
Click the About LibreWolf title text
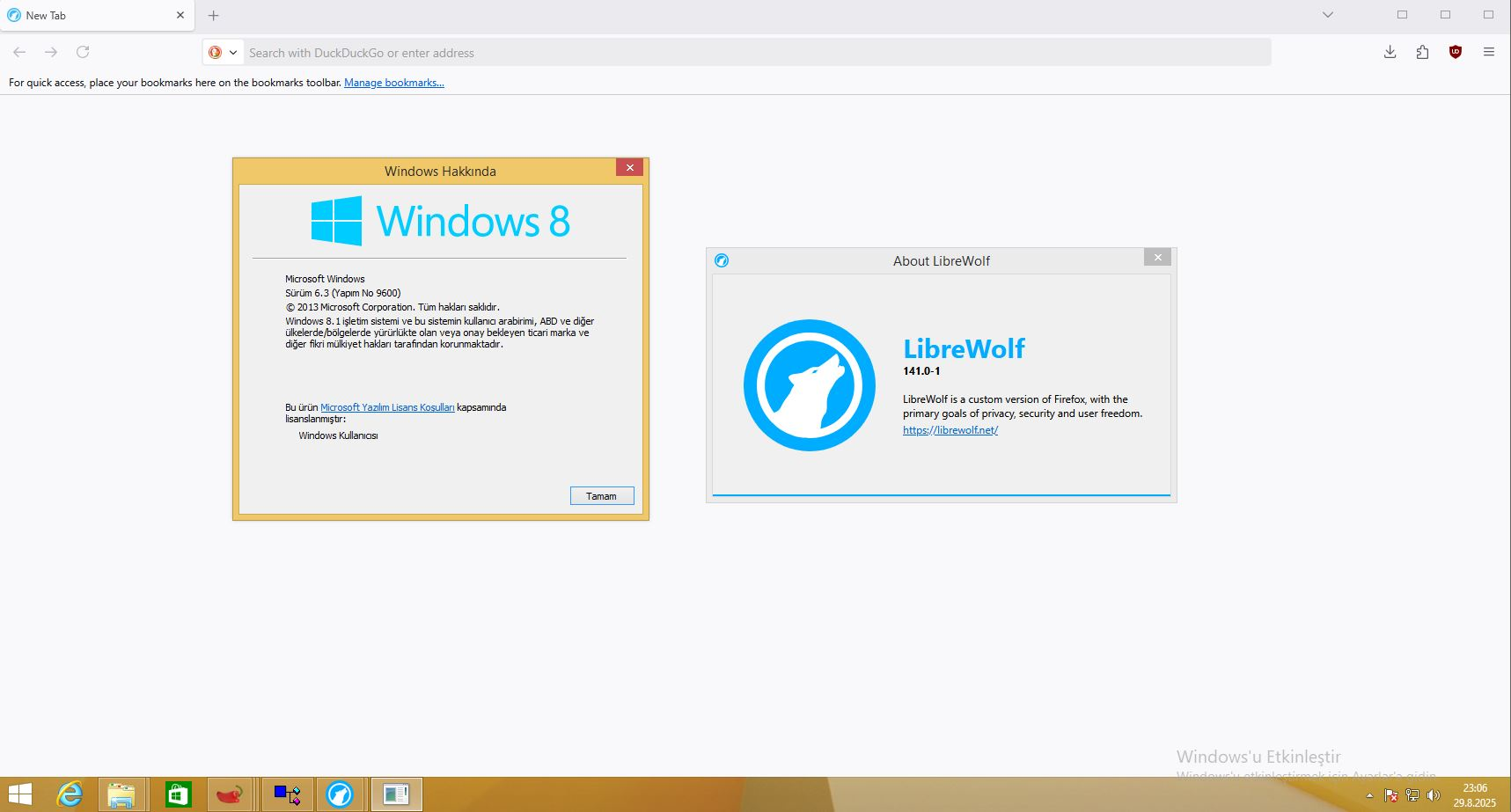[942, 261]
